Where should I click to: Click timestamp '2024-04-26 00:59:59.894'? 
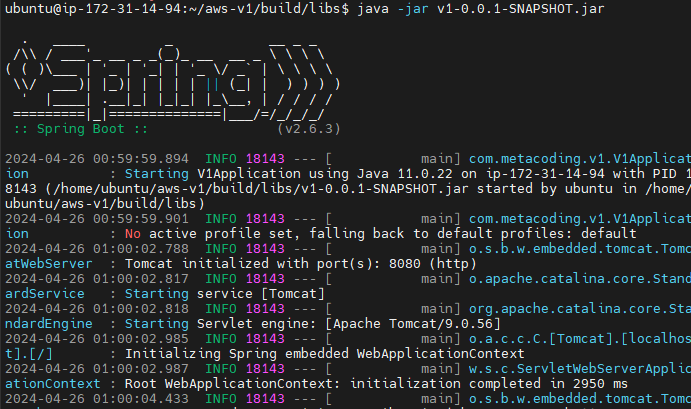tap(97, 159)
